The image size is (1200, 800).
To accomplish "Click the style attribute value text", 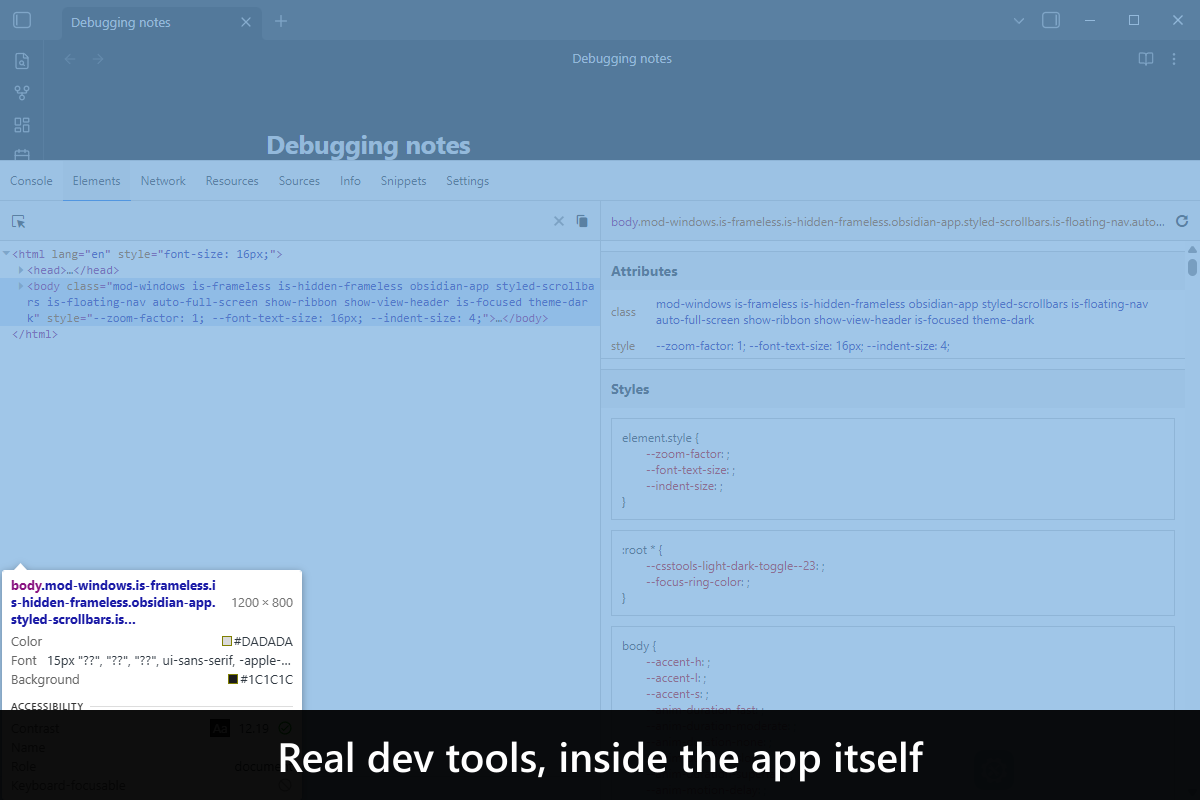I will [x=803, y=346].
